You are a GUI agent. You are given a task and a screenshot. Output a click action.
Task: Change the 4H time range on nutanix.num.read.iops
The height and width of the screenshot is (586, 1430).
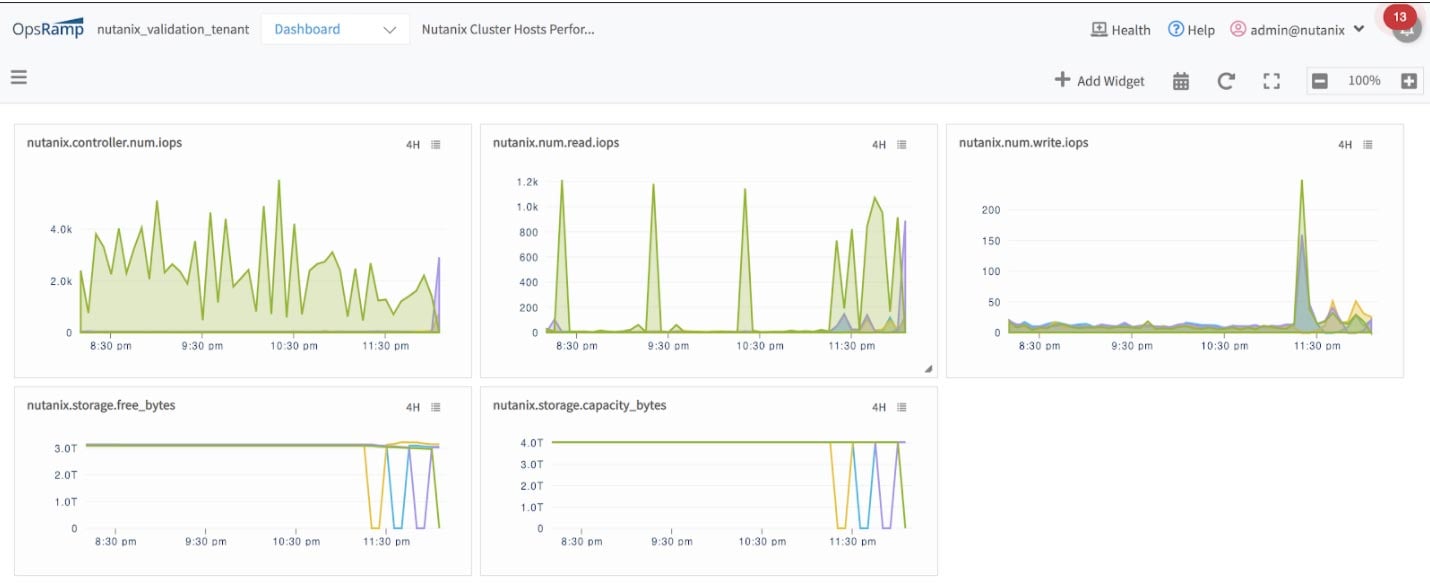877,143
